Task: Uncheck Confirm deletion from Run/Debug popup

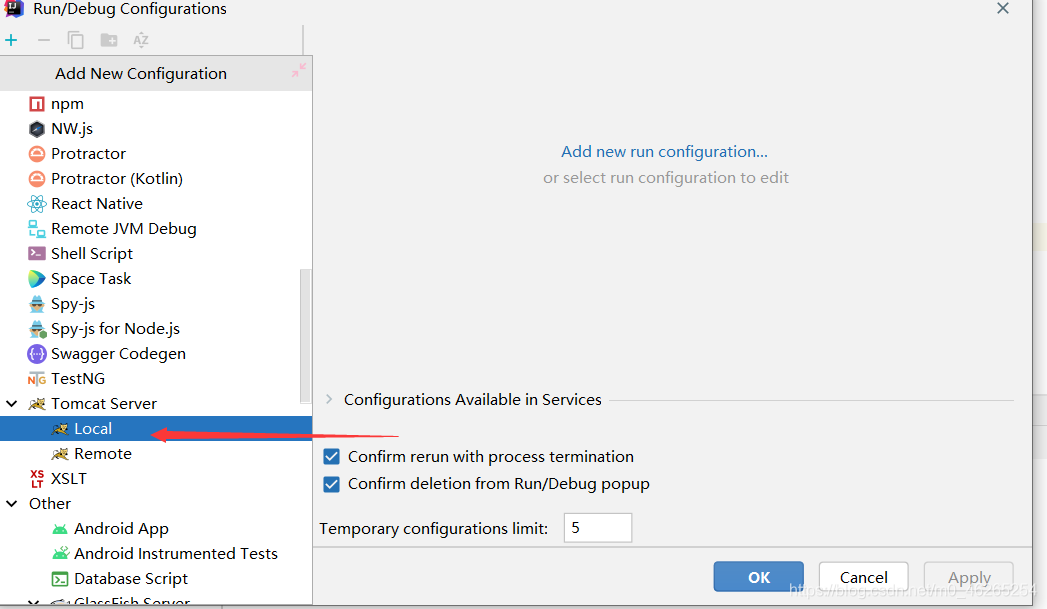Action: [332, 484]
